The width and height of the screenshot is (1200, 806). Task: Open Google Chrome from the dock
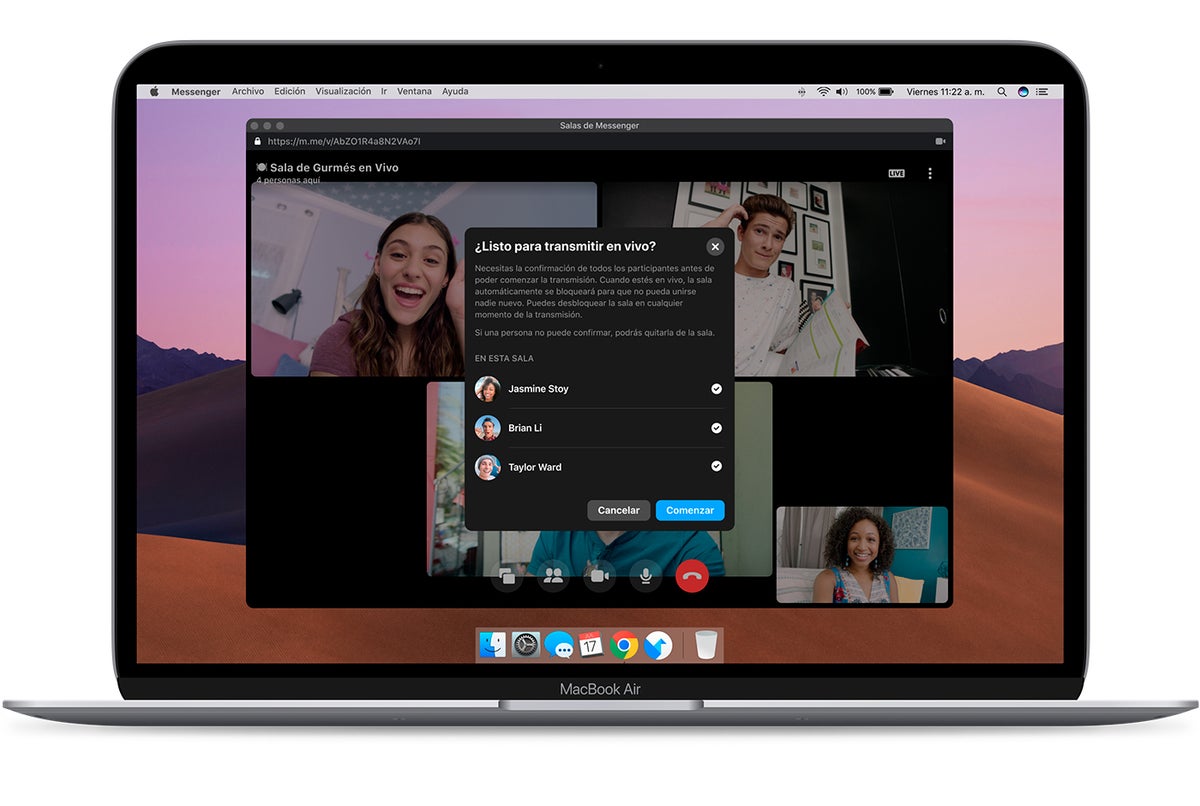pyautogui.click(x=624, y=646)
